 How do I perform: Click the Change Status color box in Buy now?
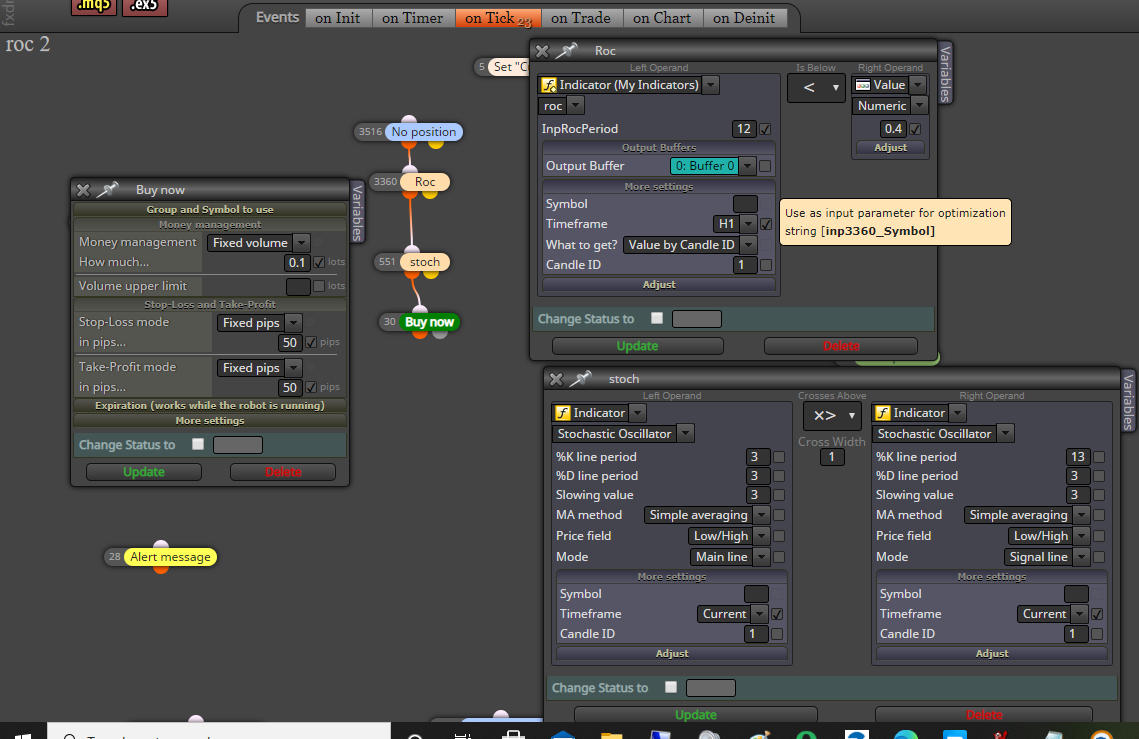click(238, 444)
